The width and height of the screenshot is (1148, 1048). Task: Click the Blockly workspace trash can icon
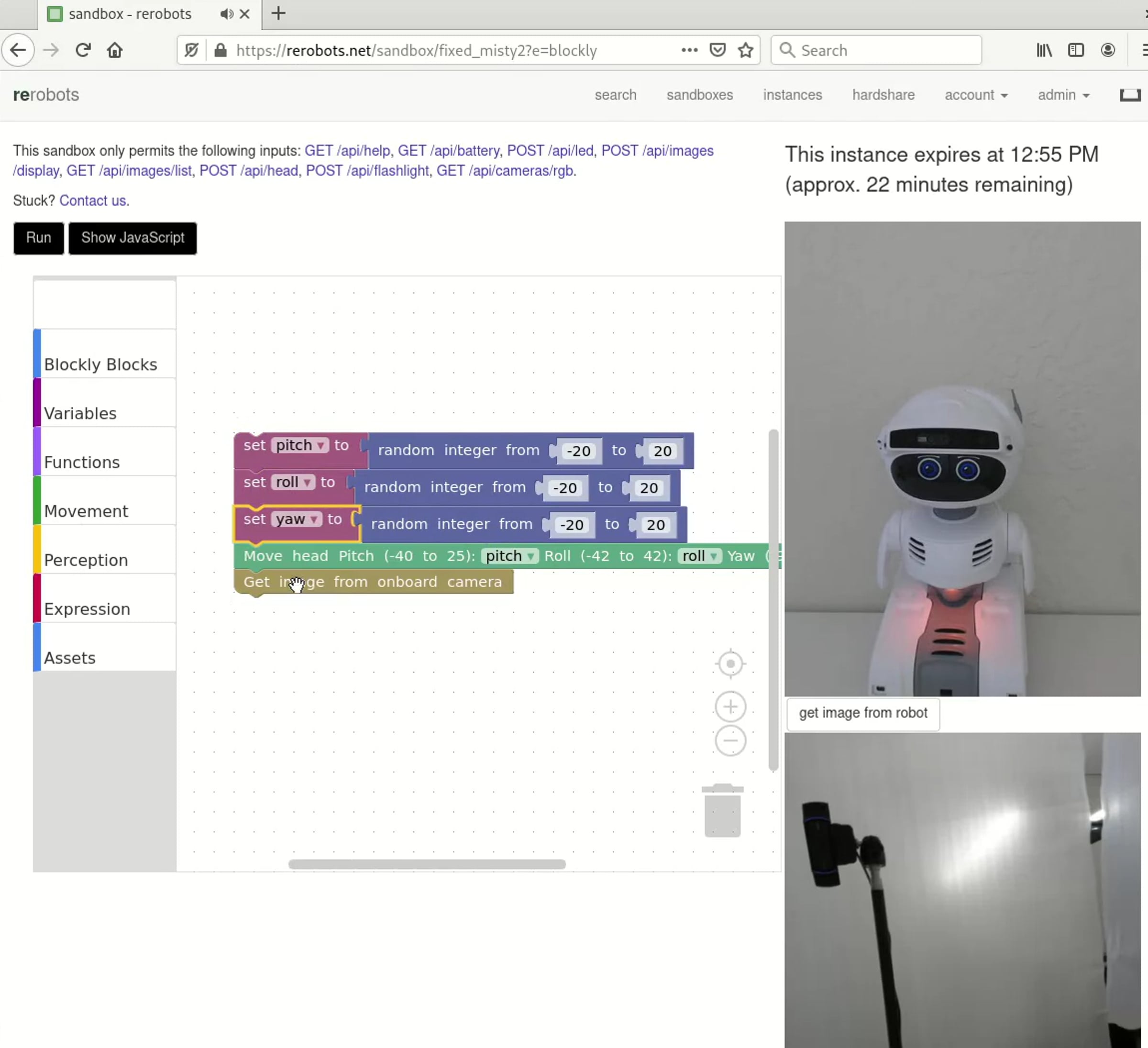722,811
